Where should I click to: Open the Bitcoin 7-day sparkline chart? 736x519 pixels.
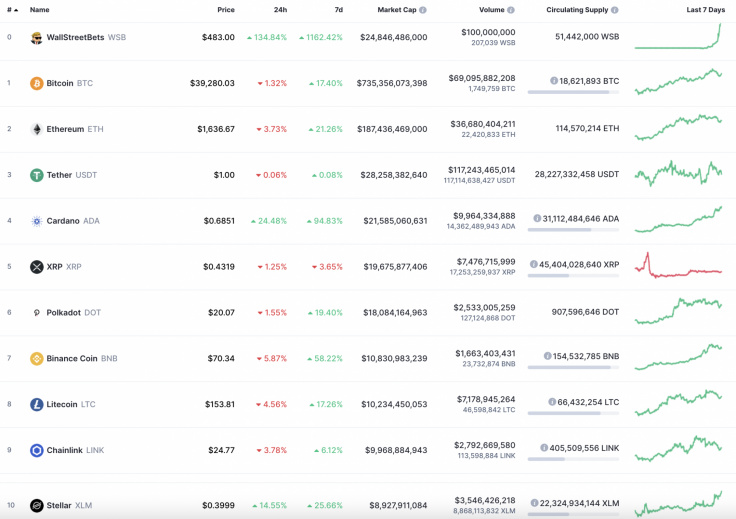coord(678,82)
